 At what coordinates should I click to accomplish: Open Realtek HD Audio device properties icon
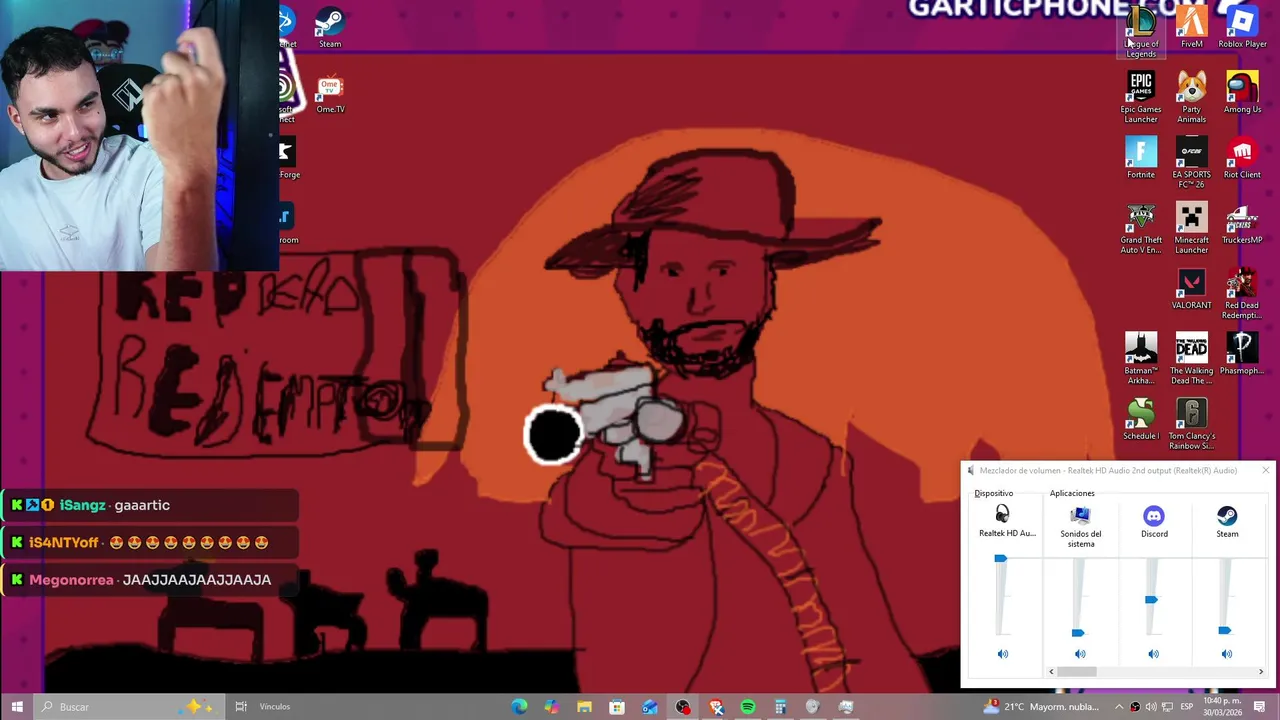click(1003, 515)
